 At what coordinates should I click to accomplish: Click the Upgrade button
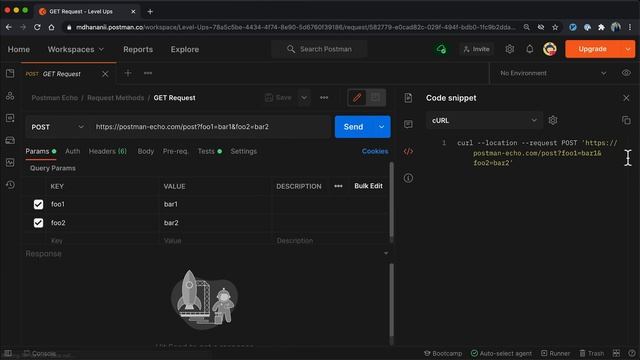[593, 49]
